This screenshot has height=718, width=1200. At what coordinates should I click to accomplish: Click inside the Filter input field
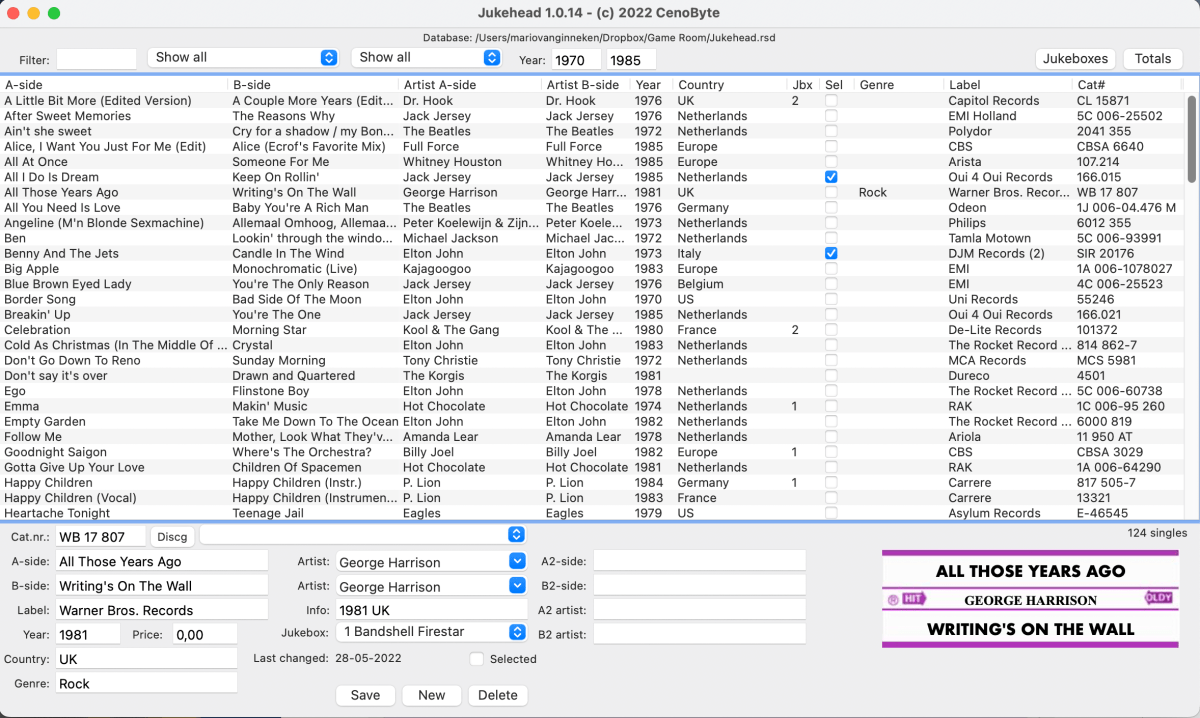click(x=96, y=59)
